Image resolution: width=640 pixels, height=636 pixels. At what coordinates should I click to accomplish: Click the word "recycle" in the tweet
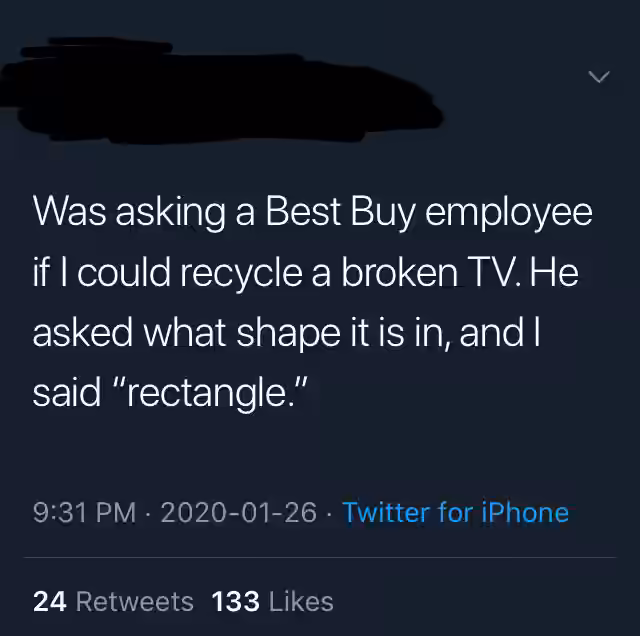241,273
